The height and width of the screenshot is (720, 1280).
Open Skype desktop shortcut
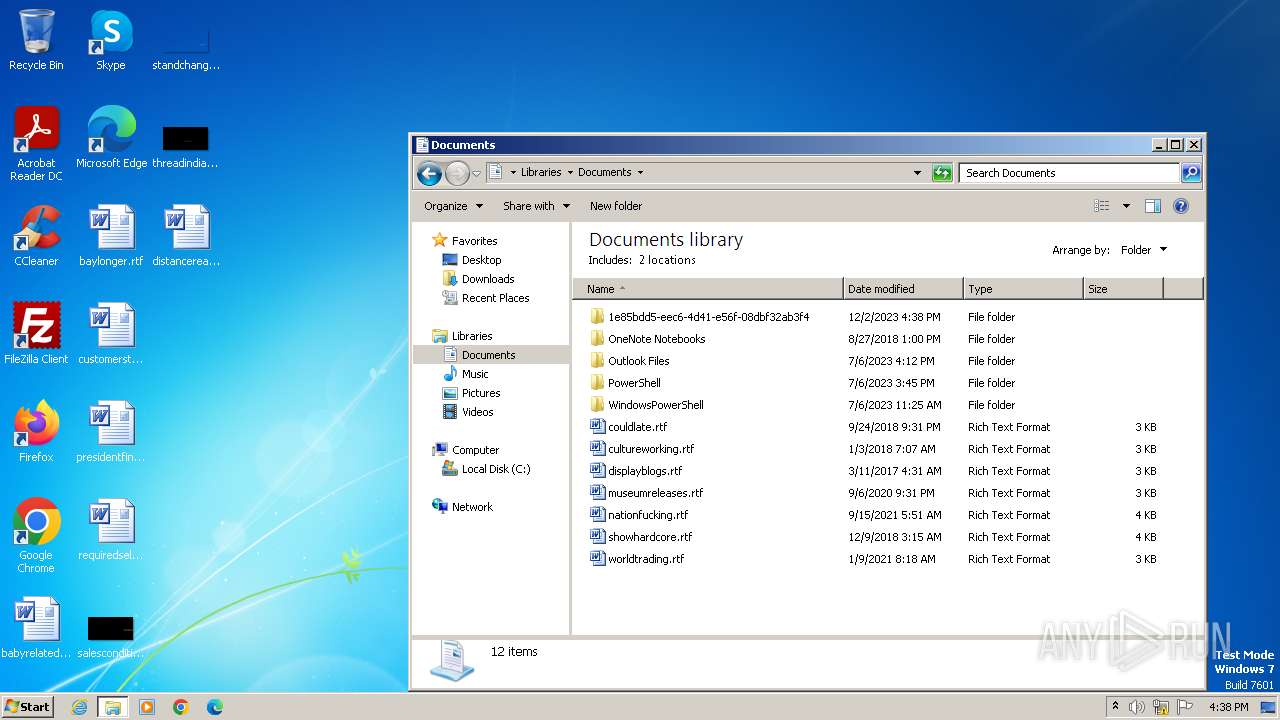click(x=111, y=41)
